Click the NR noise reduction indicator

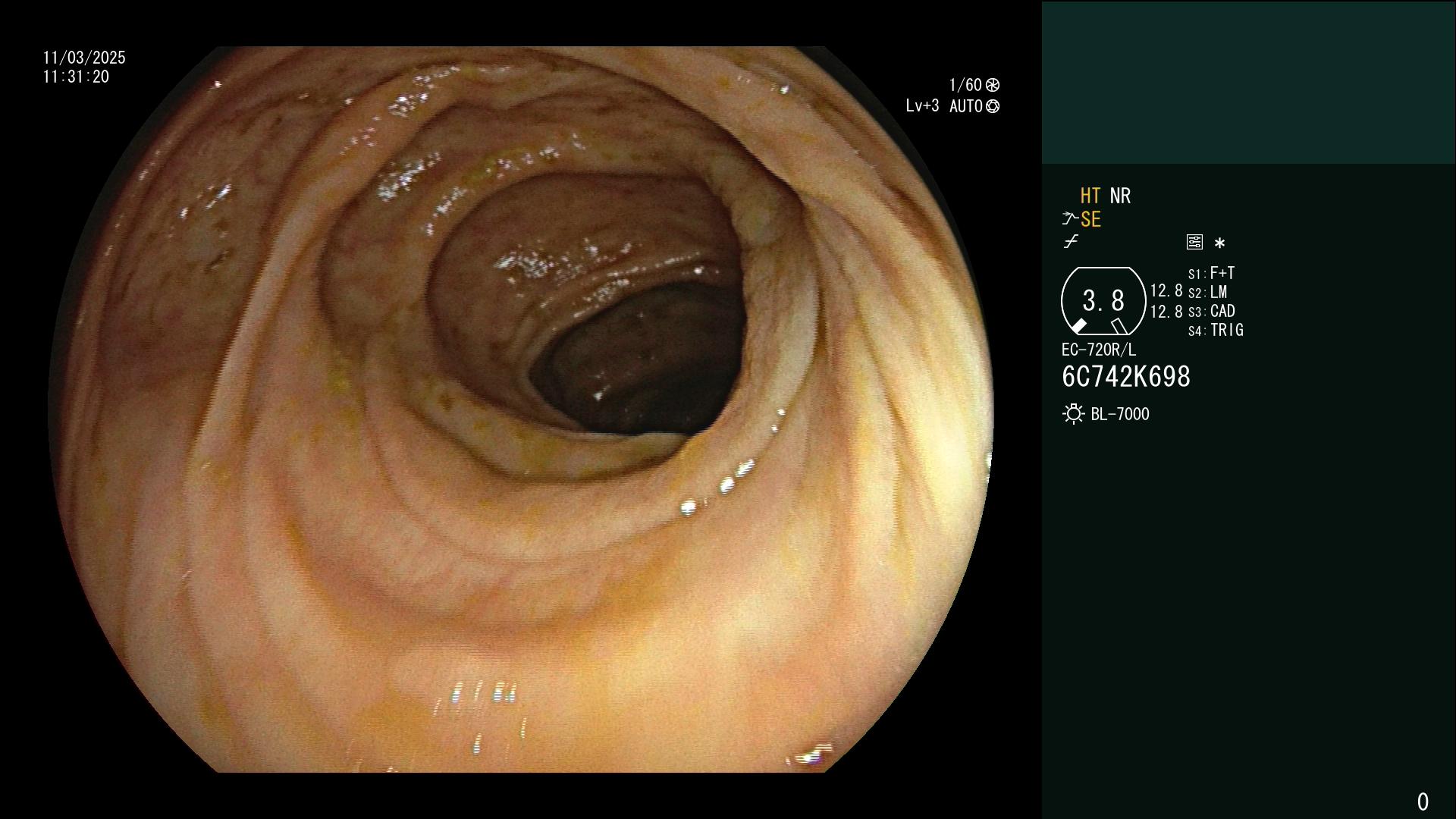(x=1120, y=196)
